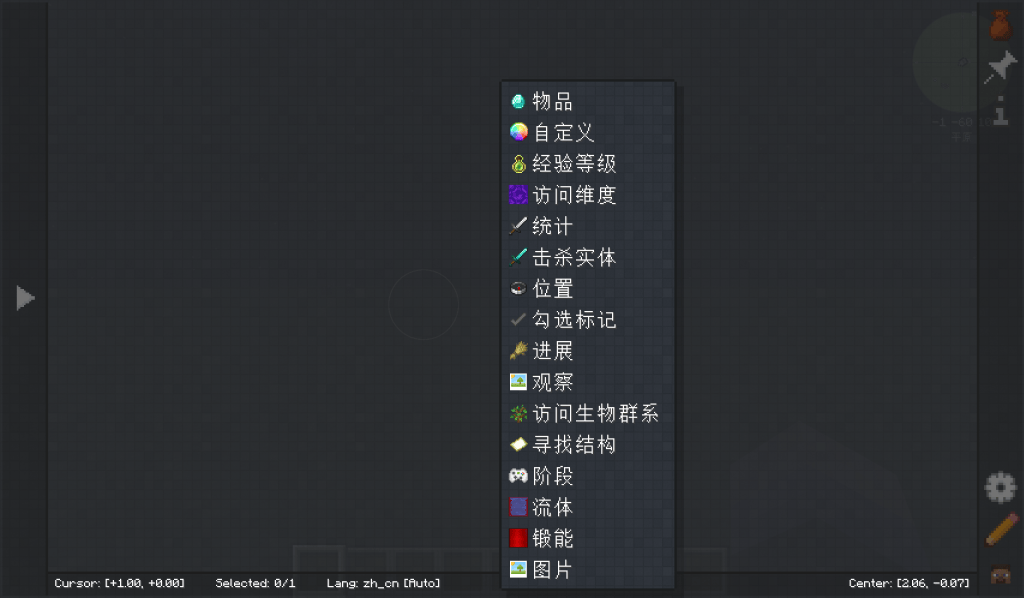This screenshot has width=1024, height=598.
Task: Pick 访问维度 menu entry
Action: [573, 195]
